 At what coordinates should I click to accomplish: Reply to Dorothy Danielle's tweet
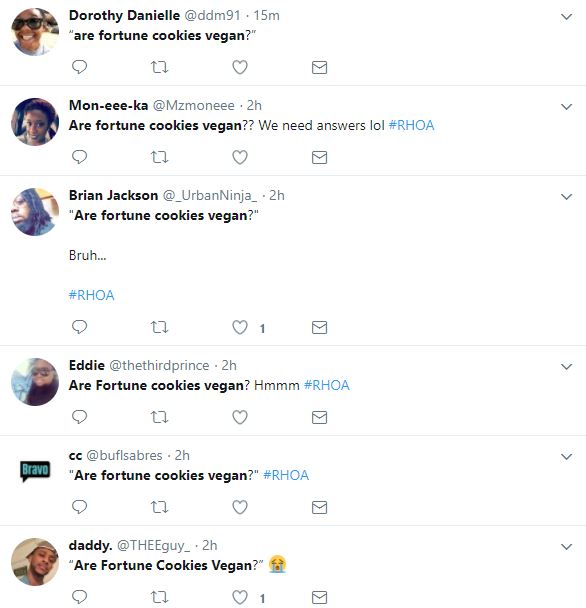pyautogui.click(x=80, y=67)
